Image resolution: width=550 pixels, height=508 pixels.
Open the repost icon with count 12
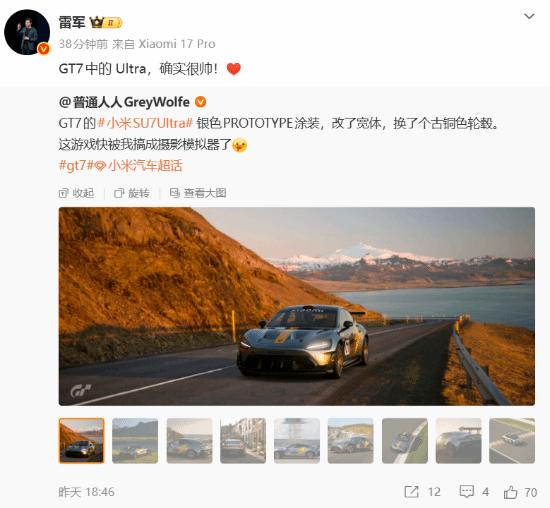[422, 492]
